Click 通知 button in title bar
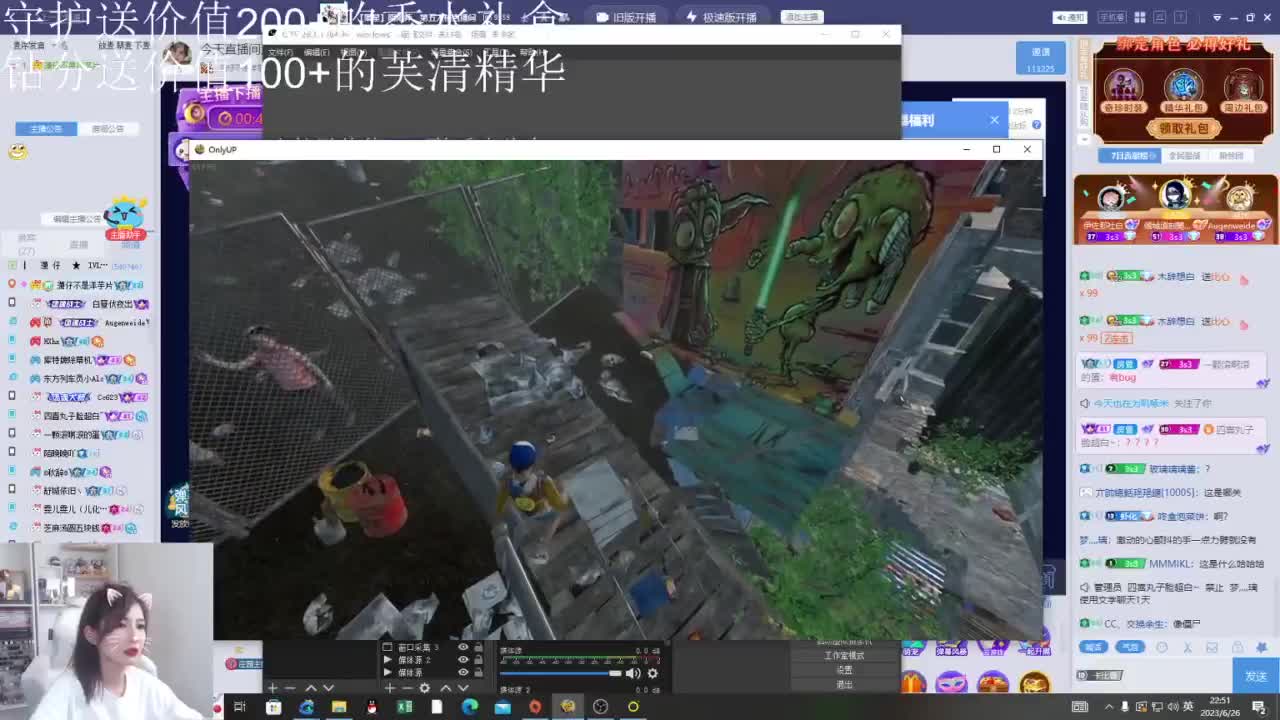 (x=1070, y=17)
